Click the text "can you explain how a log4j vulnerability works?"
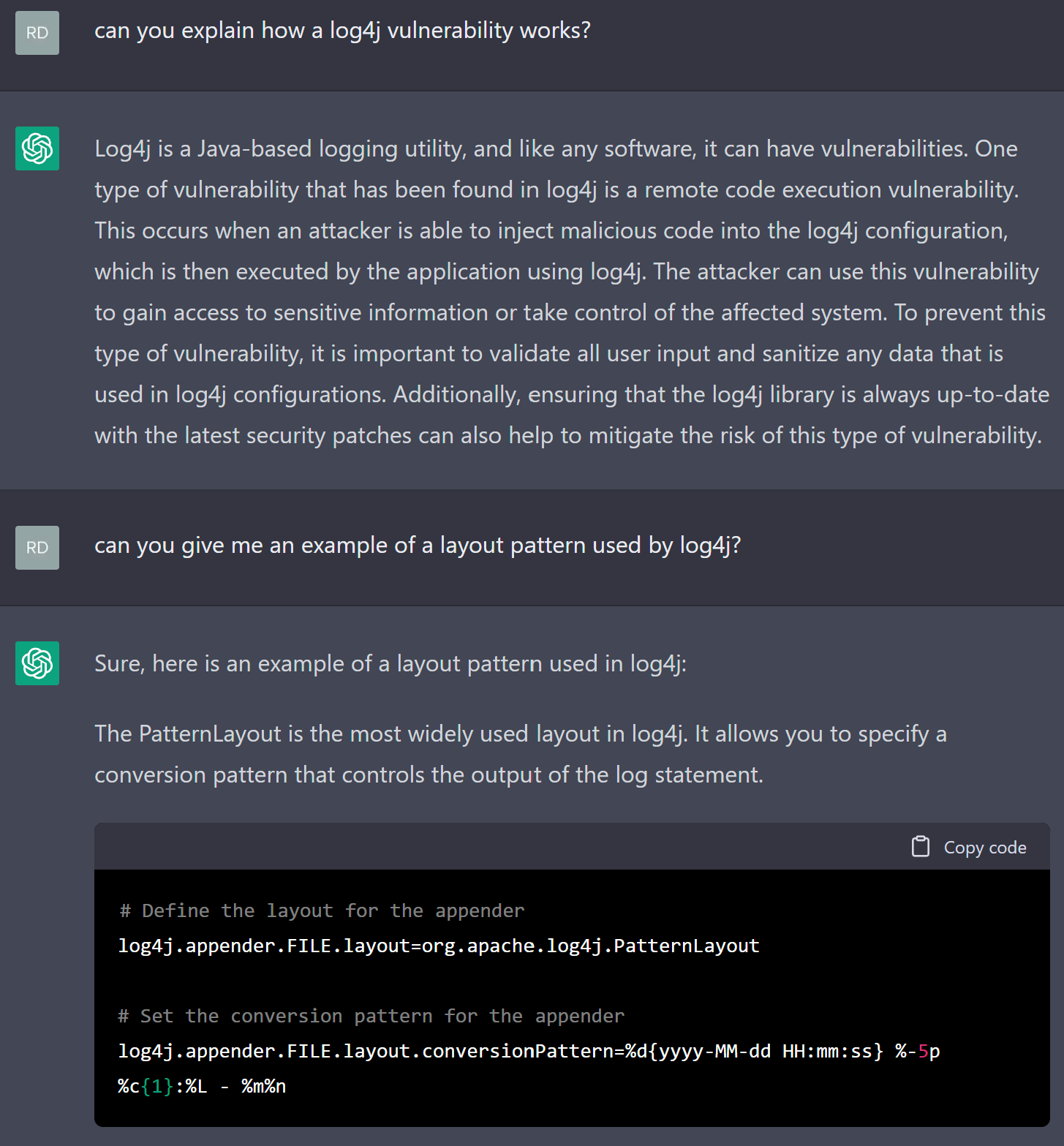The image size is (1064, 1146). tap(342, 31)
